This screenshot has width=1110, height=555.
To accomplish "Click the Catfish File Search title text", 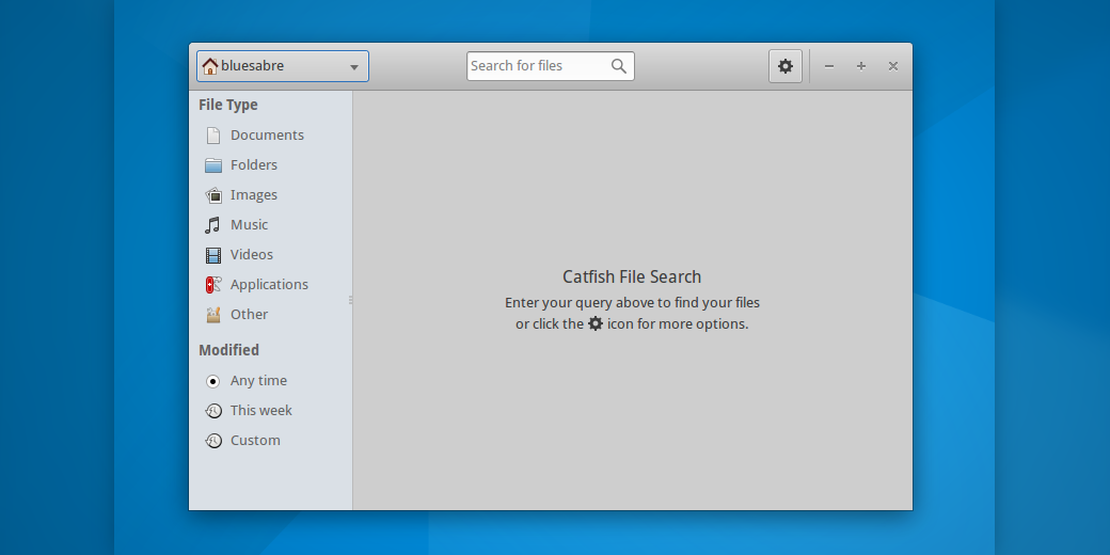I will coord(631,277).
